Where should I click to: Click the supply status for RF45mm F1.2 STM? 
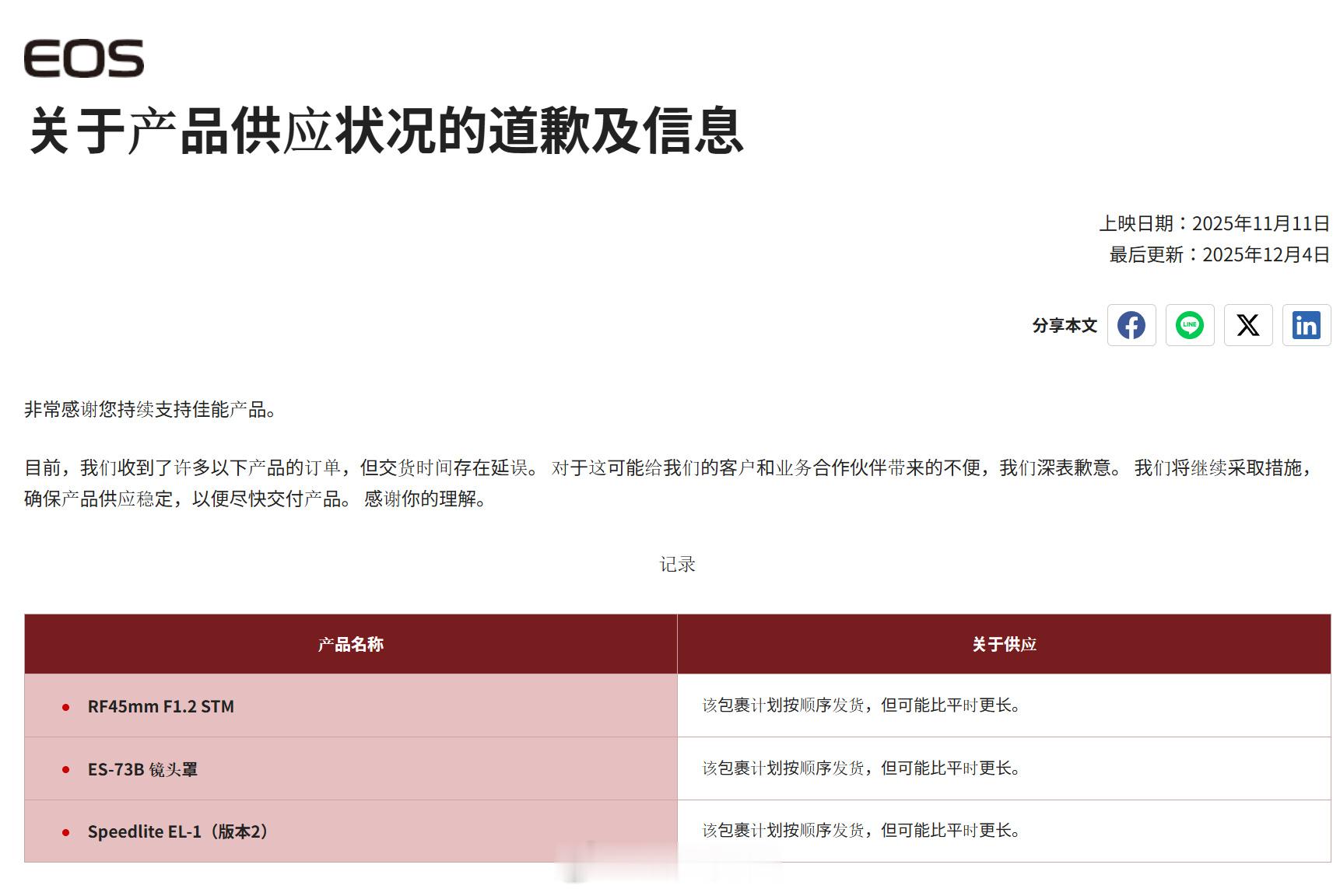coord(1004,705)
